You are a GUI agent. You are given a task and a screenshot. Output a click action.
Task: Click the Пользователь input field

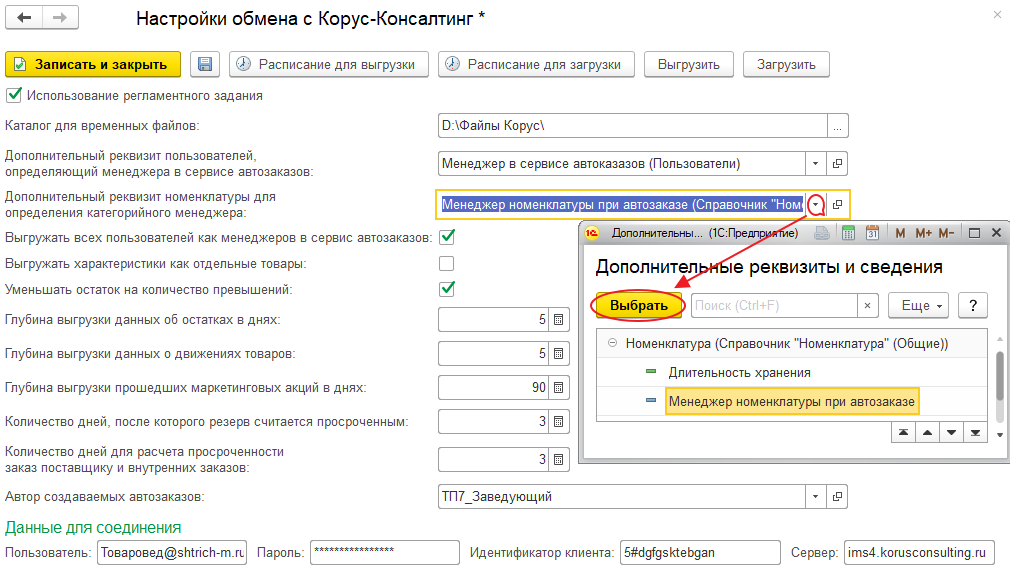point(172,553)
